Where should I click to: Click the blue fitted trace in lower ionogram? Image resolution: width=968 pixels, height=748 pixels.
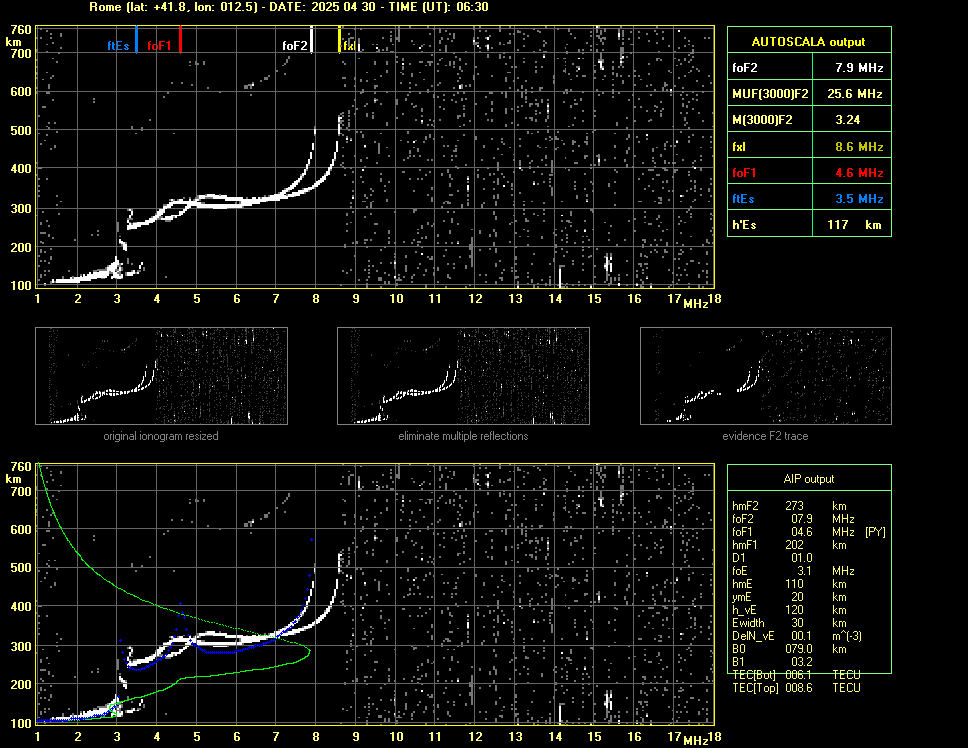pos(228,652)
